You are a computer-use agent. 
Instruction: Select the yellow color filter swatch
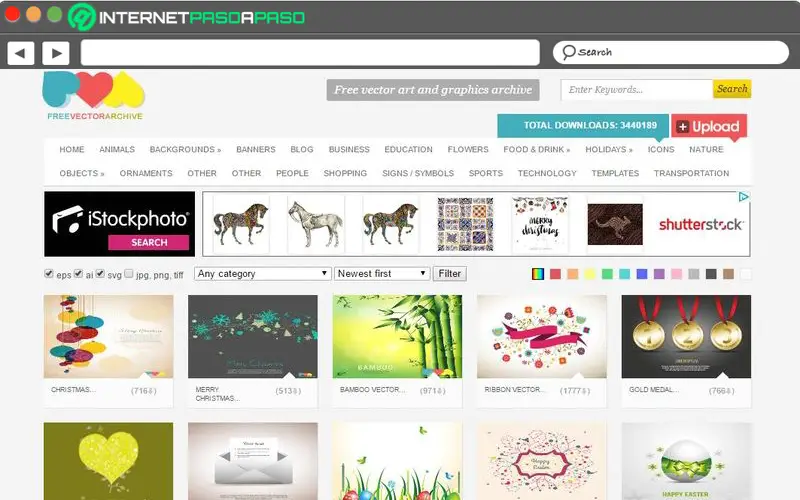tap(590, 274)
